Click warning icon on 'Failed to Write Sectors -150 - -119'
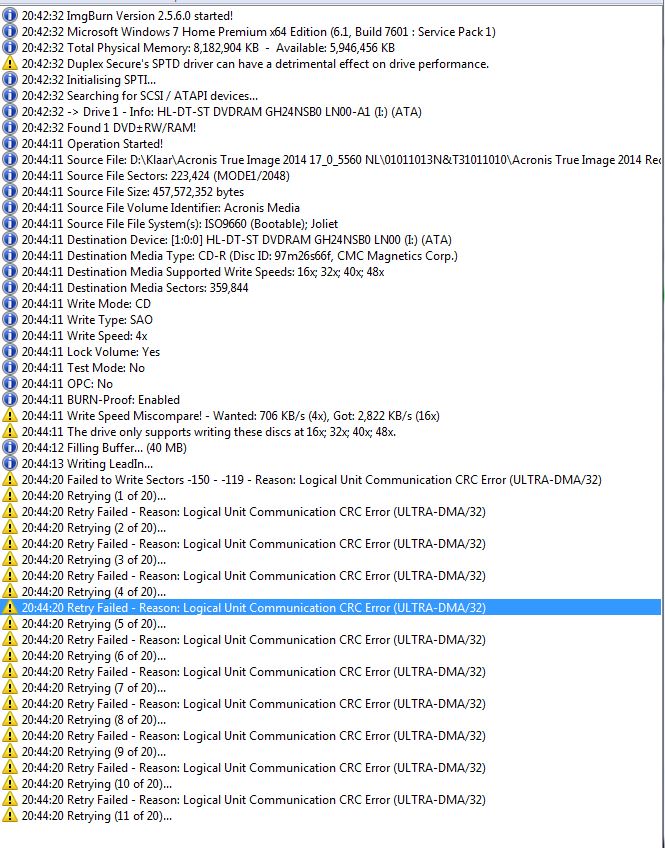665x848 pixels. click(x=10, y=480)
